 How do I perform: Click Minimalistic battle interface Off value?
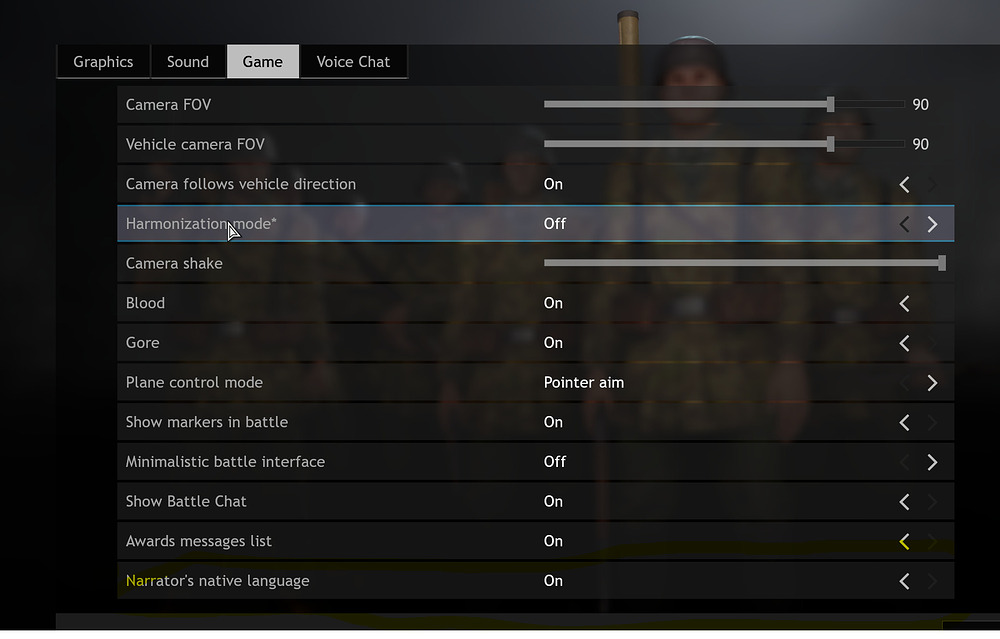coord(554,462)
